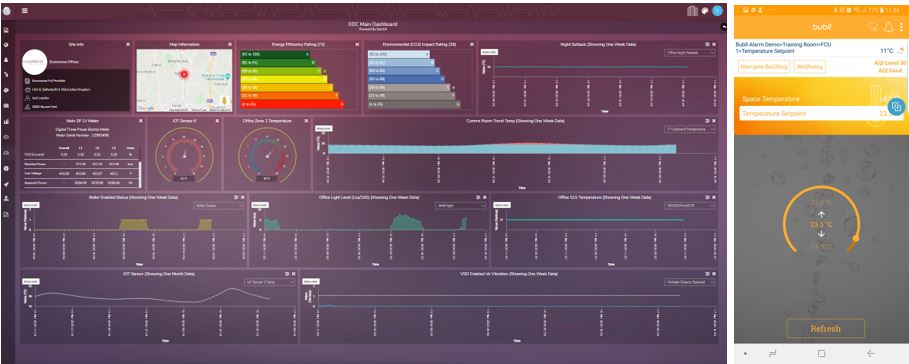Close the Office Zone 1 Temperature panel
The height and width of the screenshot is (364, 909).
tap(306, 121)
